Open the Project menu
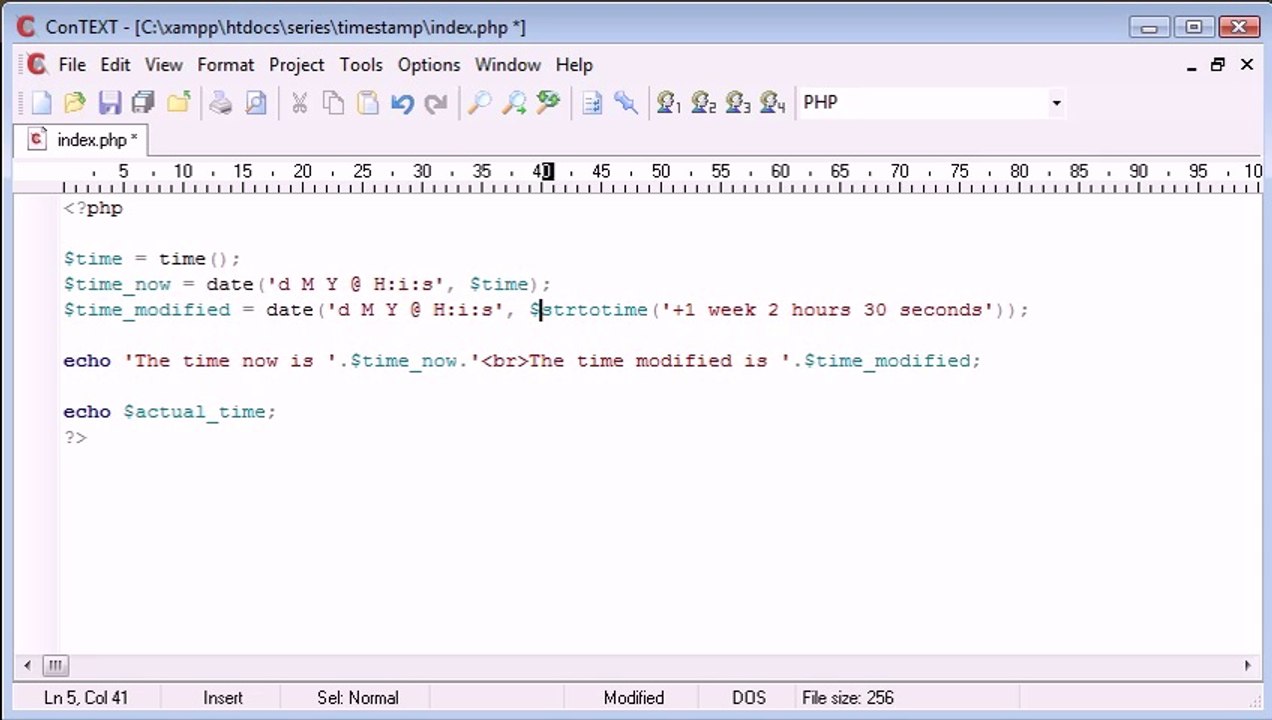The width and height of the screenshot is (1272, 720). point(296,64)
